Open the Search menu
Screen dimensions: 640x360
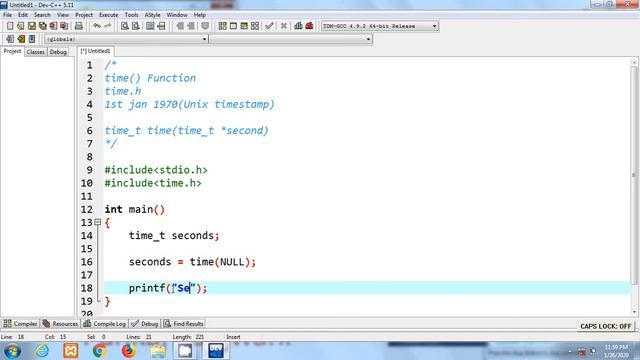pyautogui.click(x=42, y=15)
